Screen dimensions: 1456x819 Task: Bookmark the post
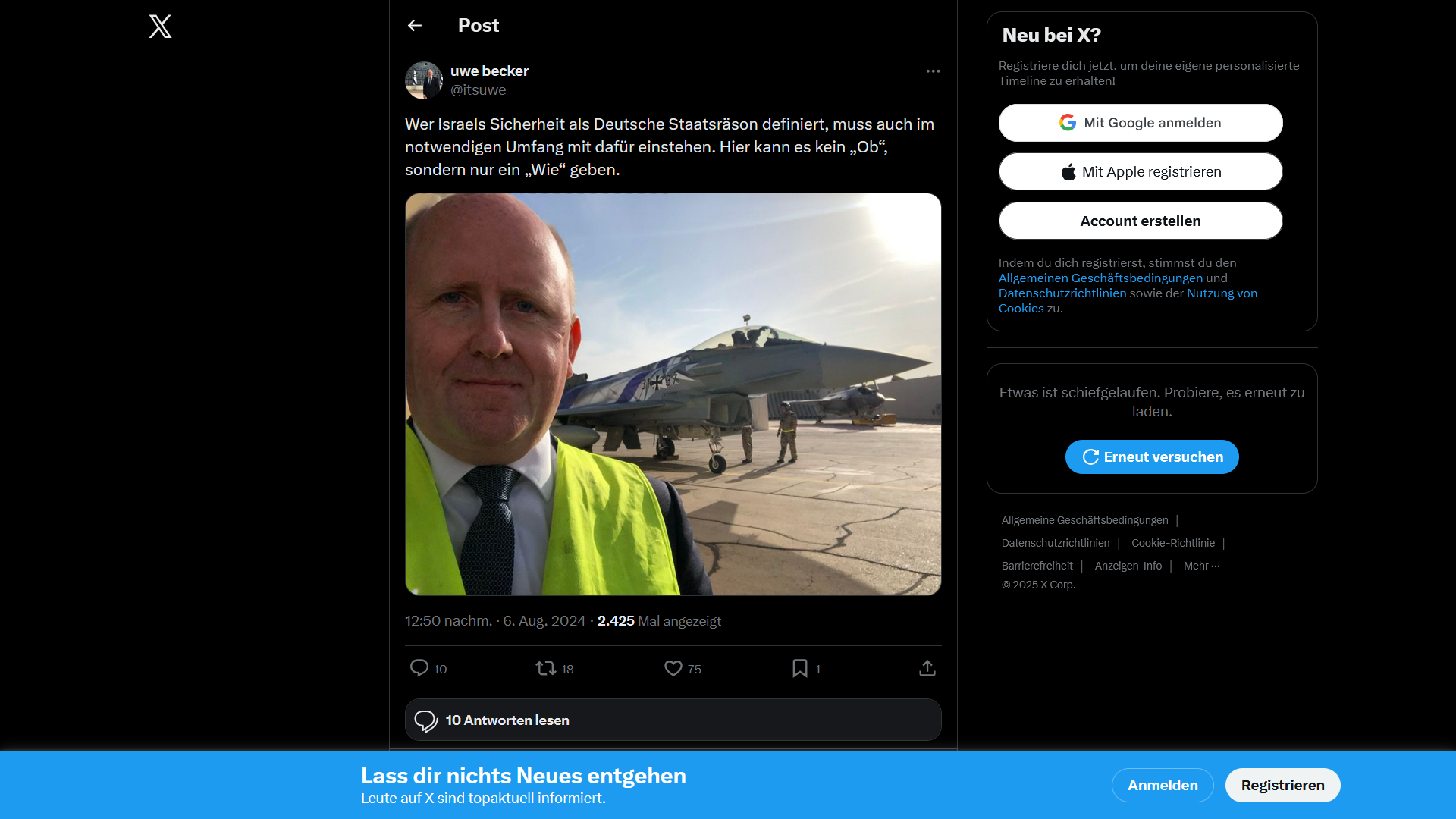(800, 668)
